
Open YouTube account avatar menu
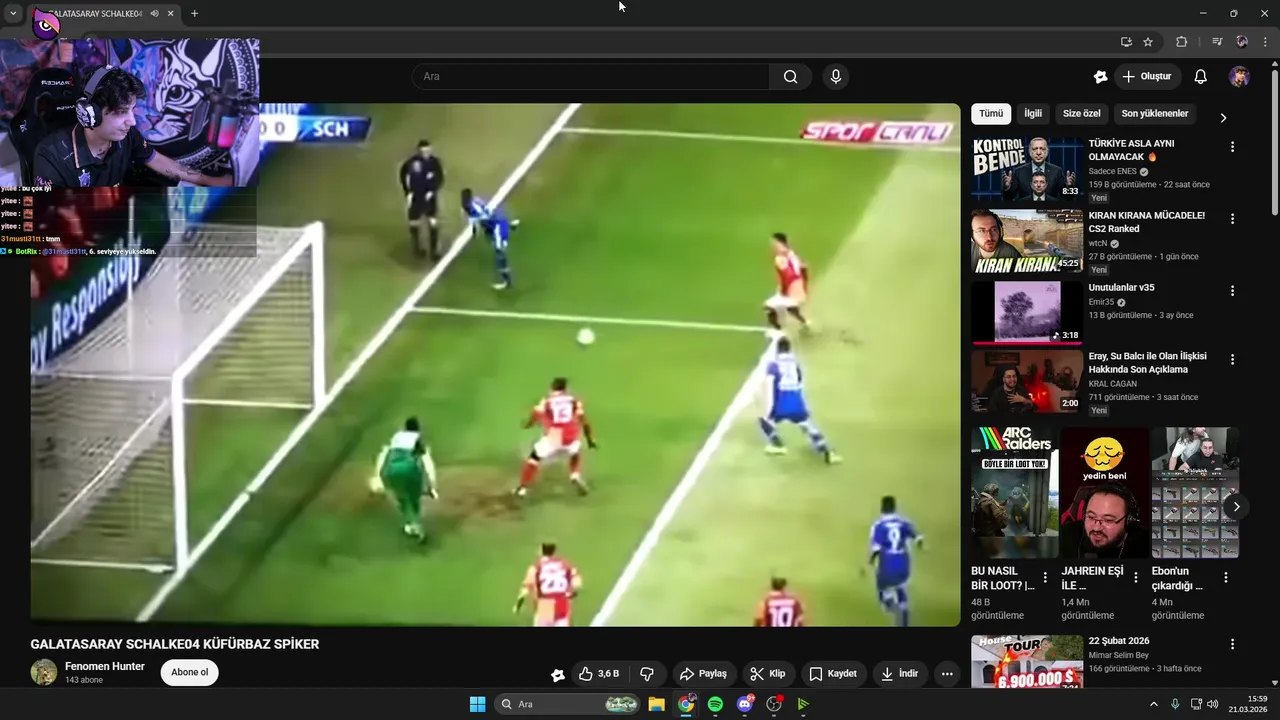tap(1239, 77)
